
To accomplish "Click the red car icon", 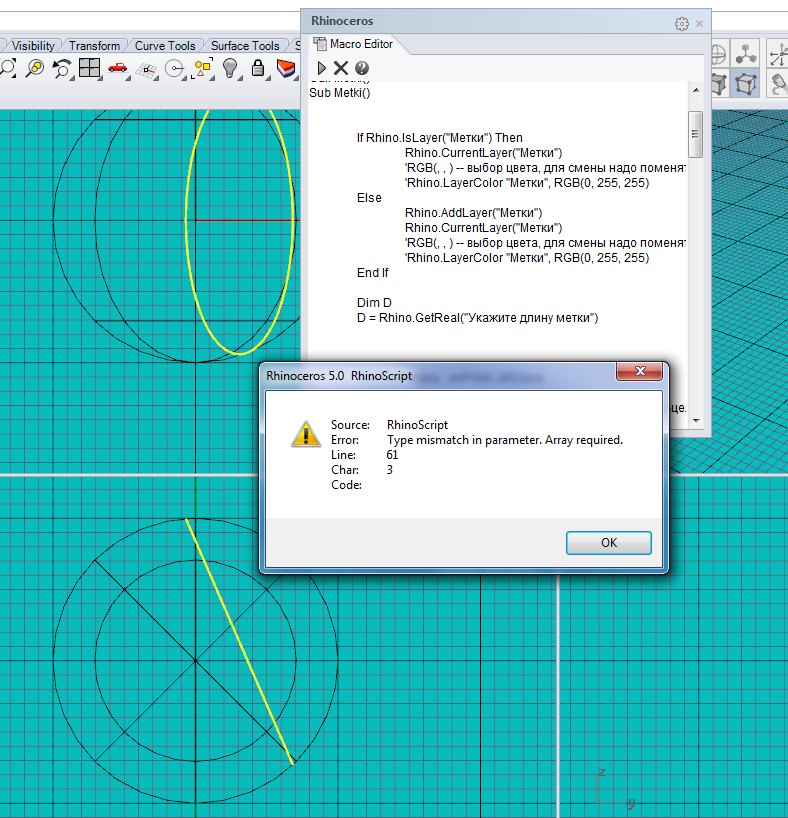I will click(x=118, y=68).
